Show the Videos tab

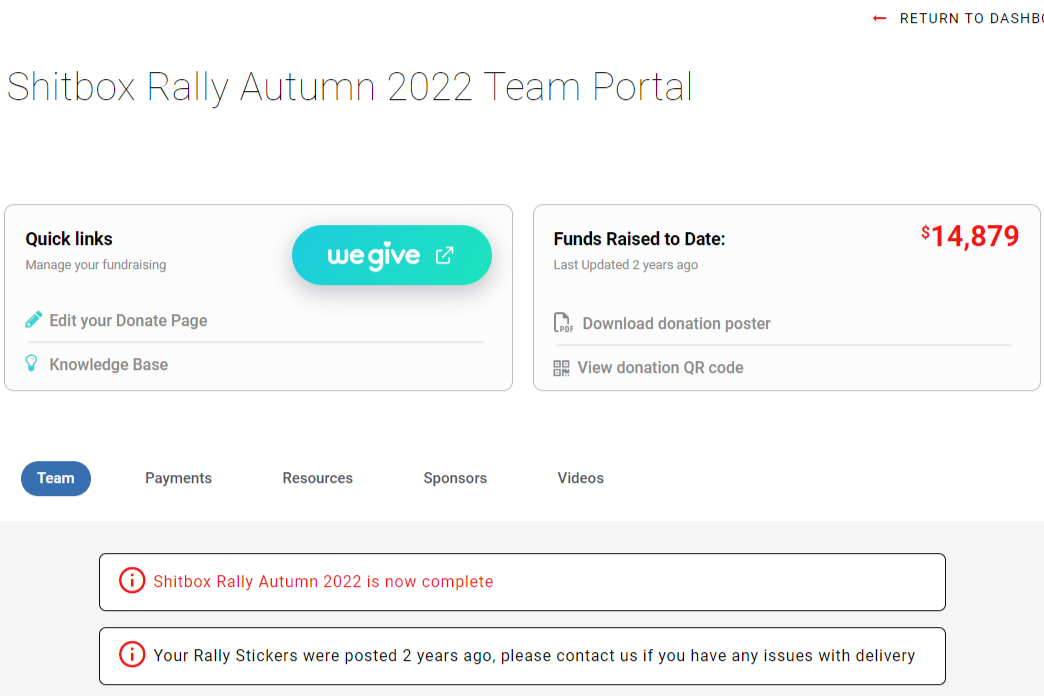[580, 478]
